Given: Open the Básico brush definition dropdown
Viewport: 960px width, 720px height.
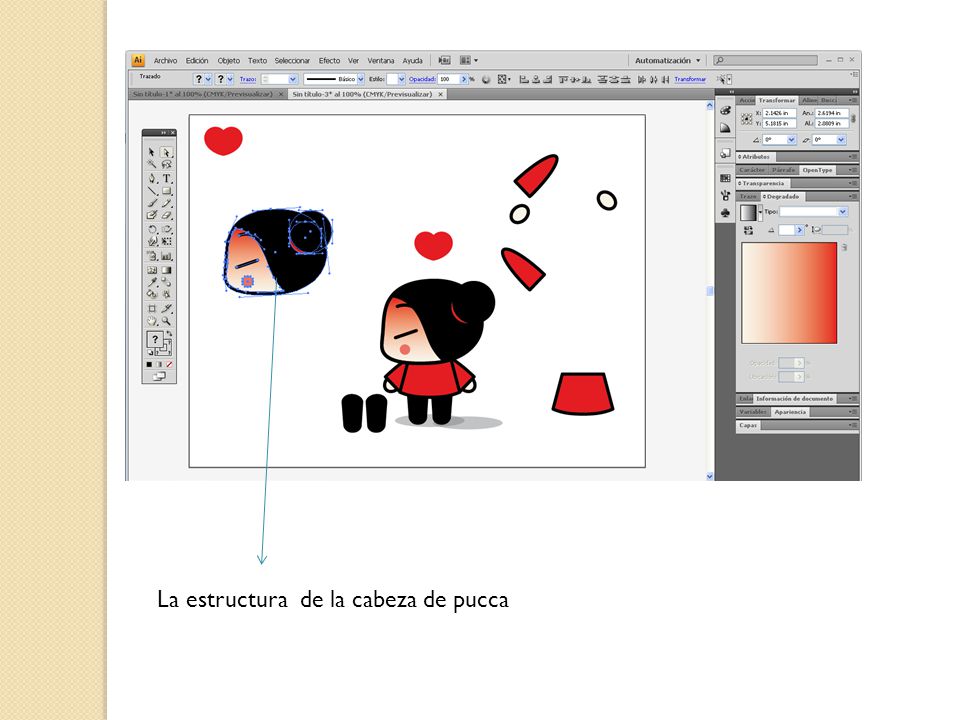Looking at the screenshot, I should pyautogui.click(x=361, y=79).
